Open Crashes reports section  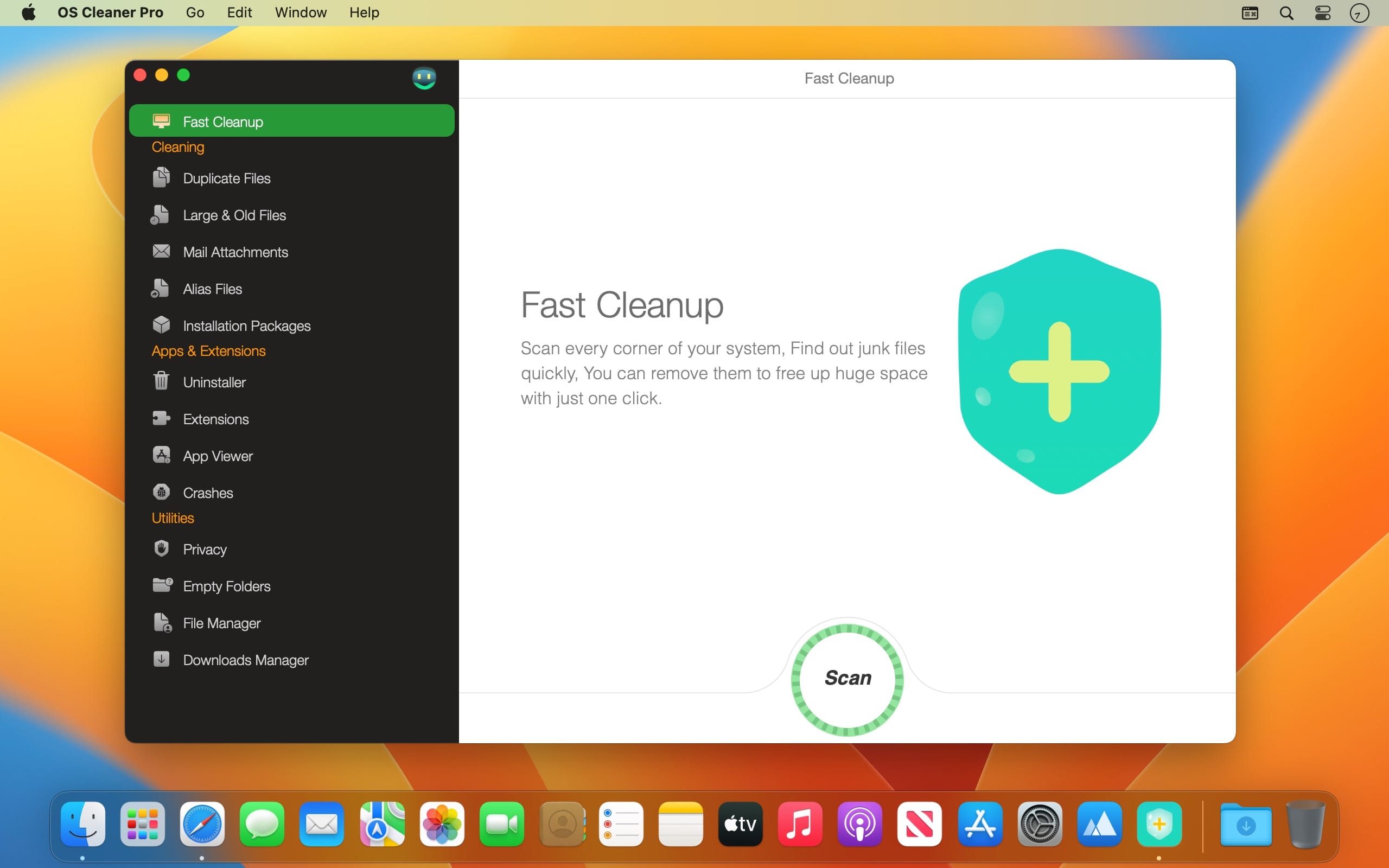point(207,493)
